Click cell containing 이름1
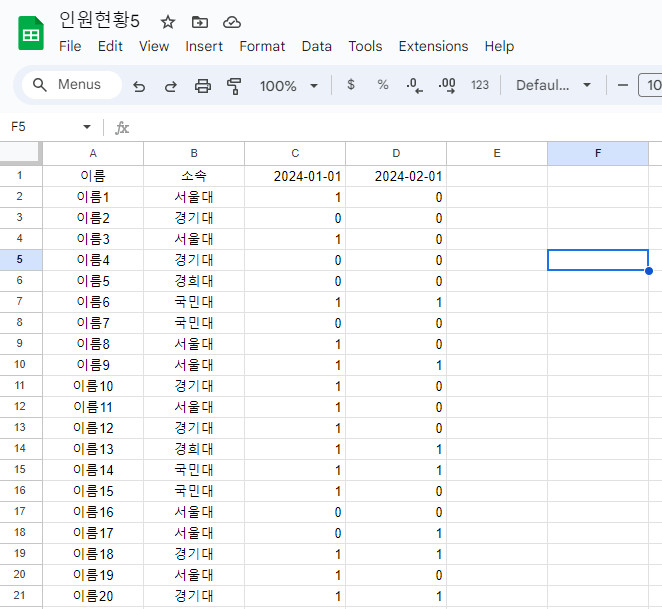 (x=93, y=197)
